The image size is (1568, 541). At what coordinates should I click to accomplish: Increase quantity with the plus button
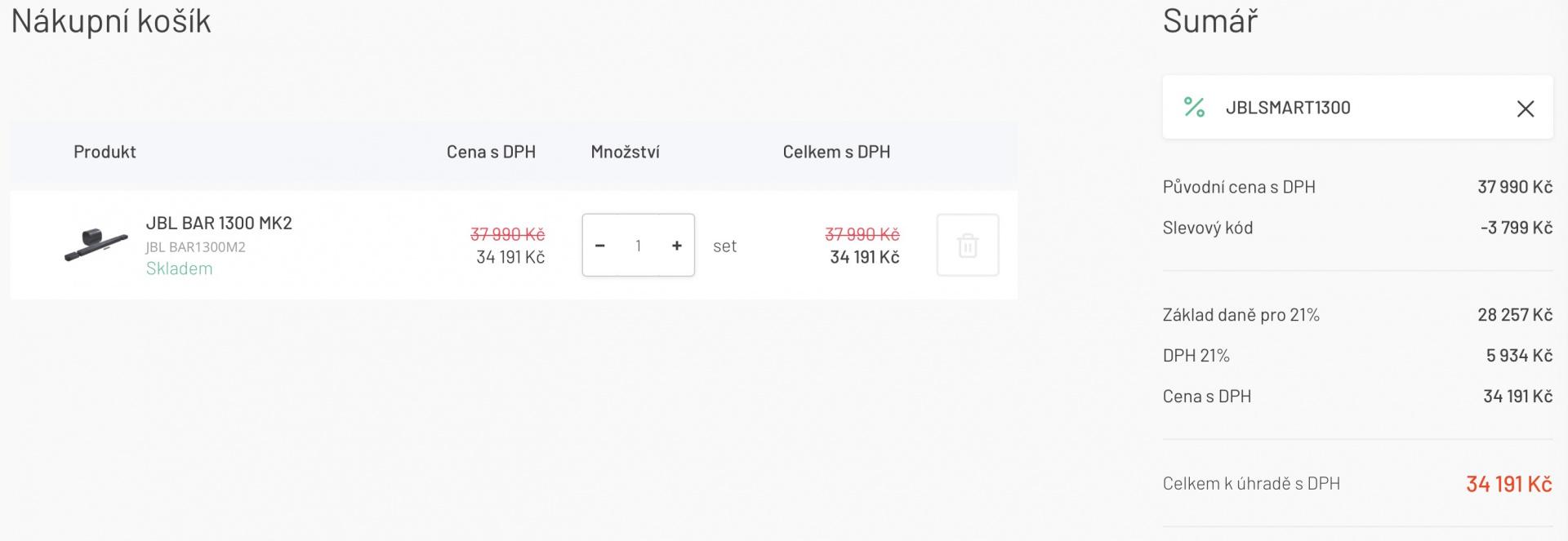tap(676, 246)
